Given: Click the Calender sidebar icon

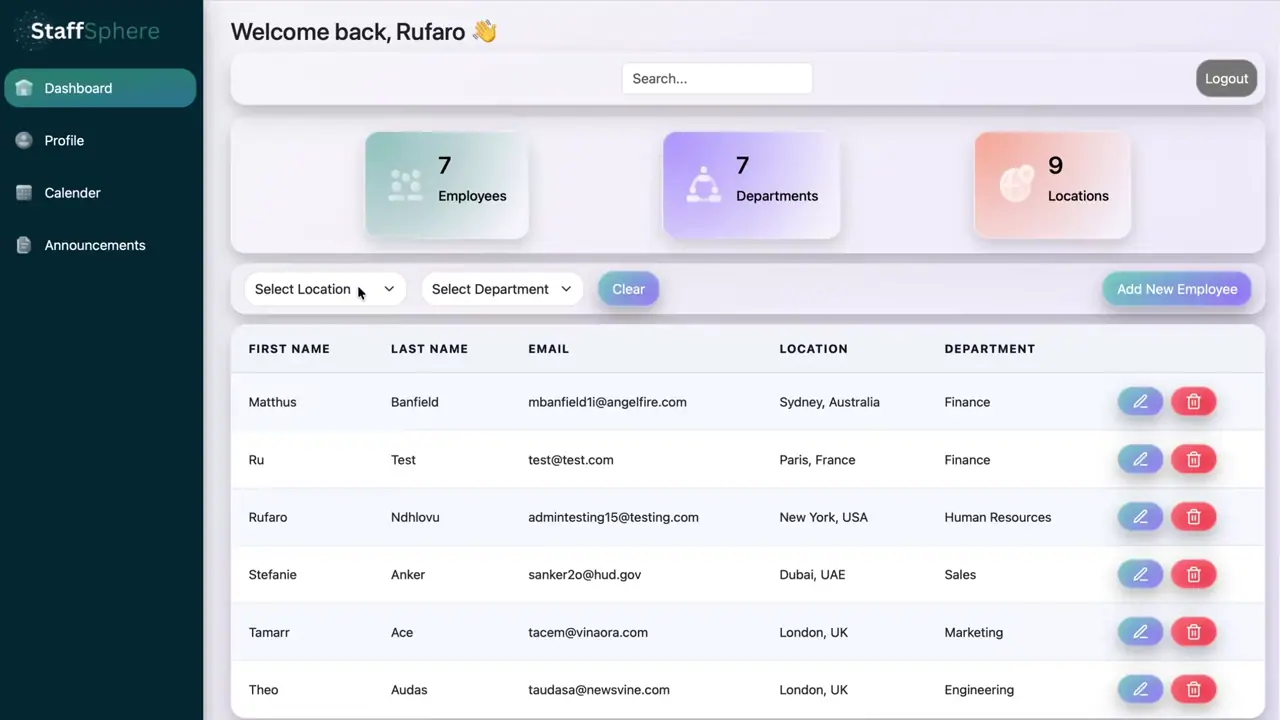Looking at the screenshot, I should (x=24, y=193).
